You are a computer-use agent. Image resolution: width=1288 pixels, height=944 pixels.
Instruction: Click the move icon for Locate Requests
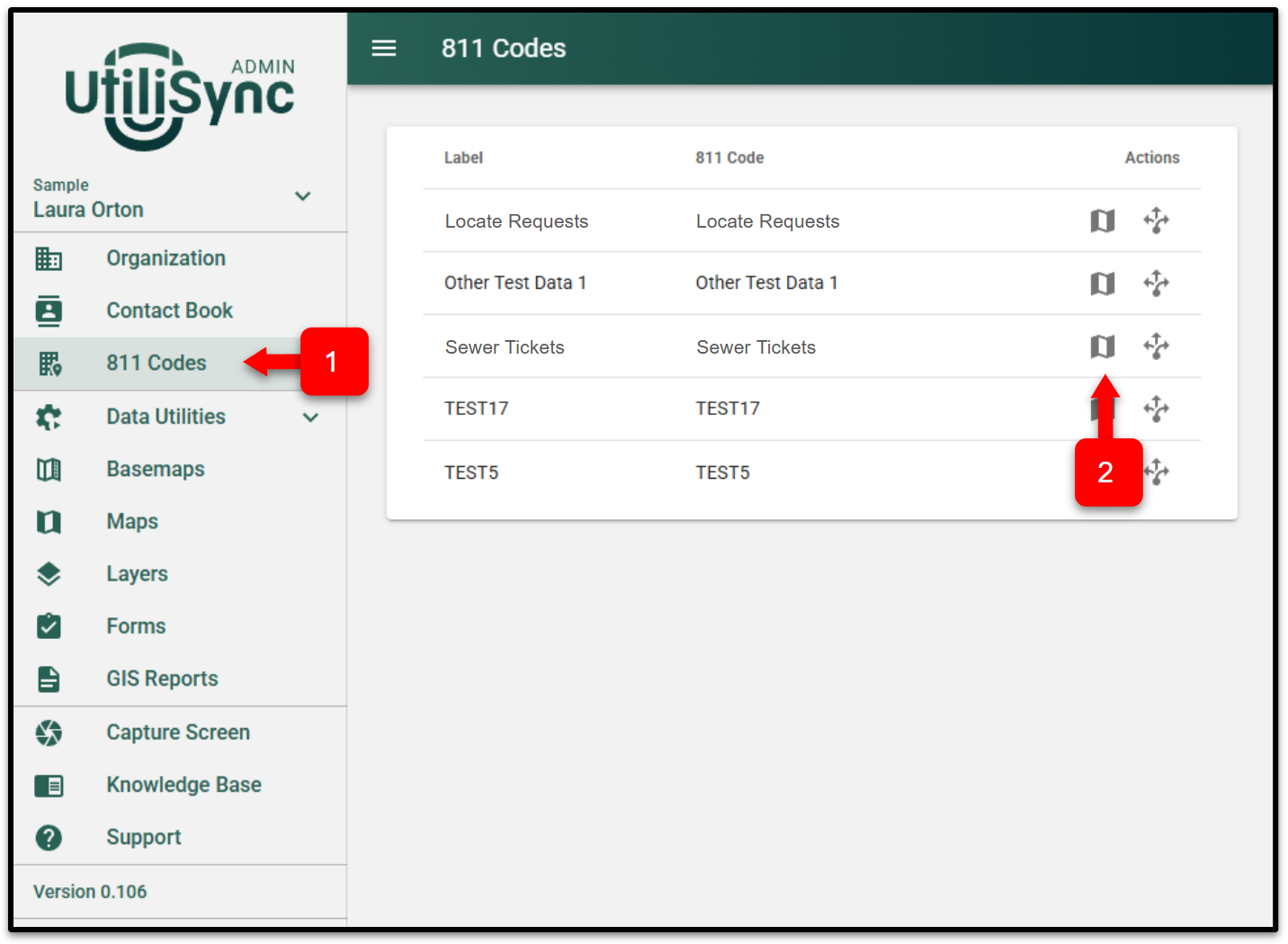click(x=1157, y=220)
